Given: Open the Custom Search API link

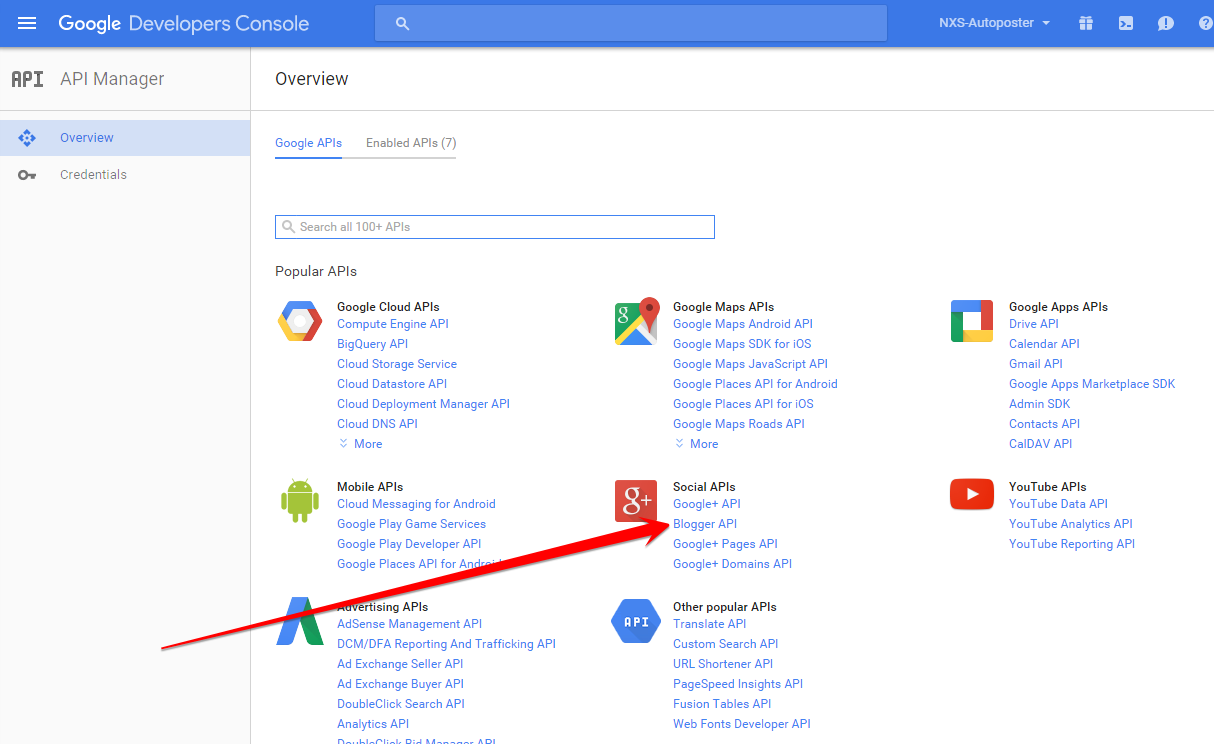Looking at the screenshot, I should point(725,644).
